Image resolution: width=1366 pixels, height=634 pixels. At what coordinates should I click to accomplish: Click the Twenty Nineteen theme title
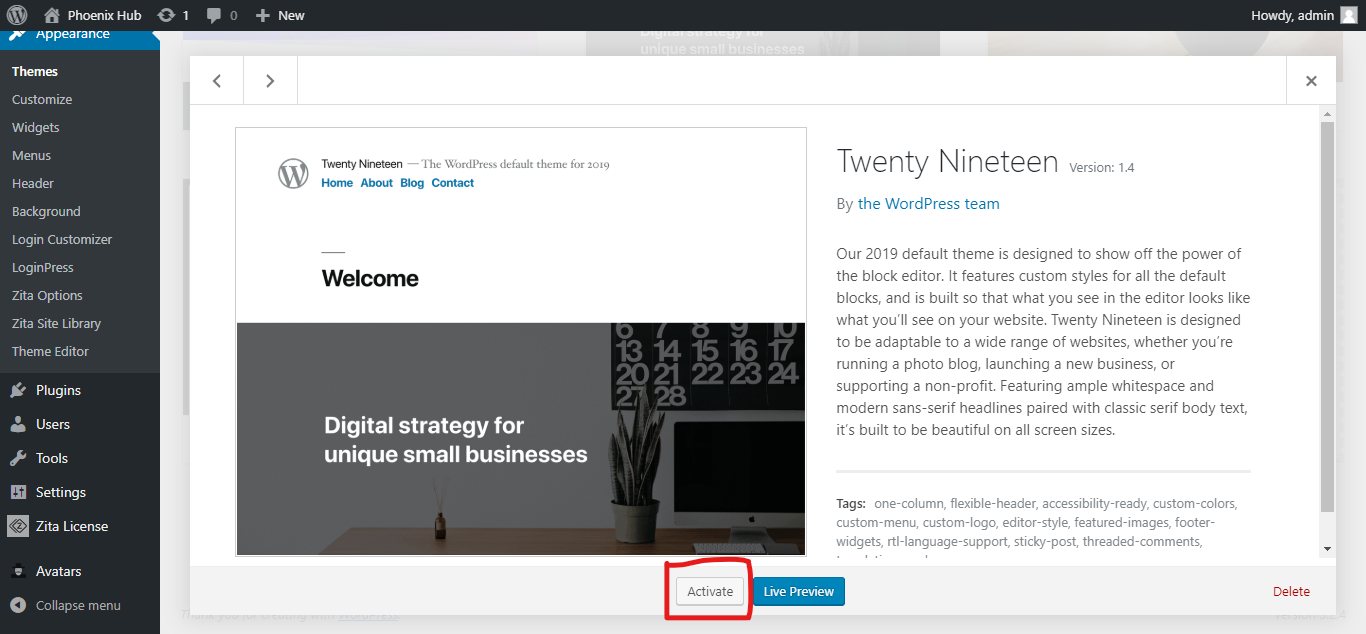click(x=947, y=162)
